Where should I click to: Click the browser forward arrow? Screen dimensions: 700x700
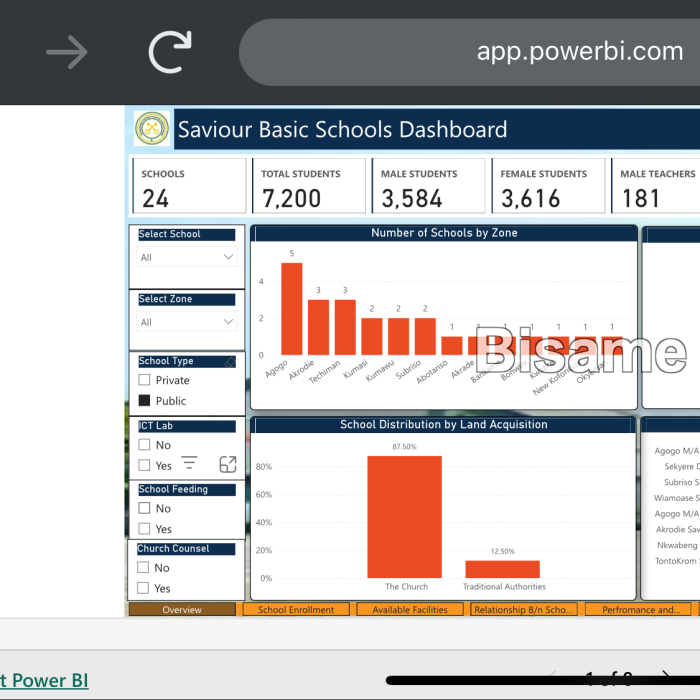[67, 52]
